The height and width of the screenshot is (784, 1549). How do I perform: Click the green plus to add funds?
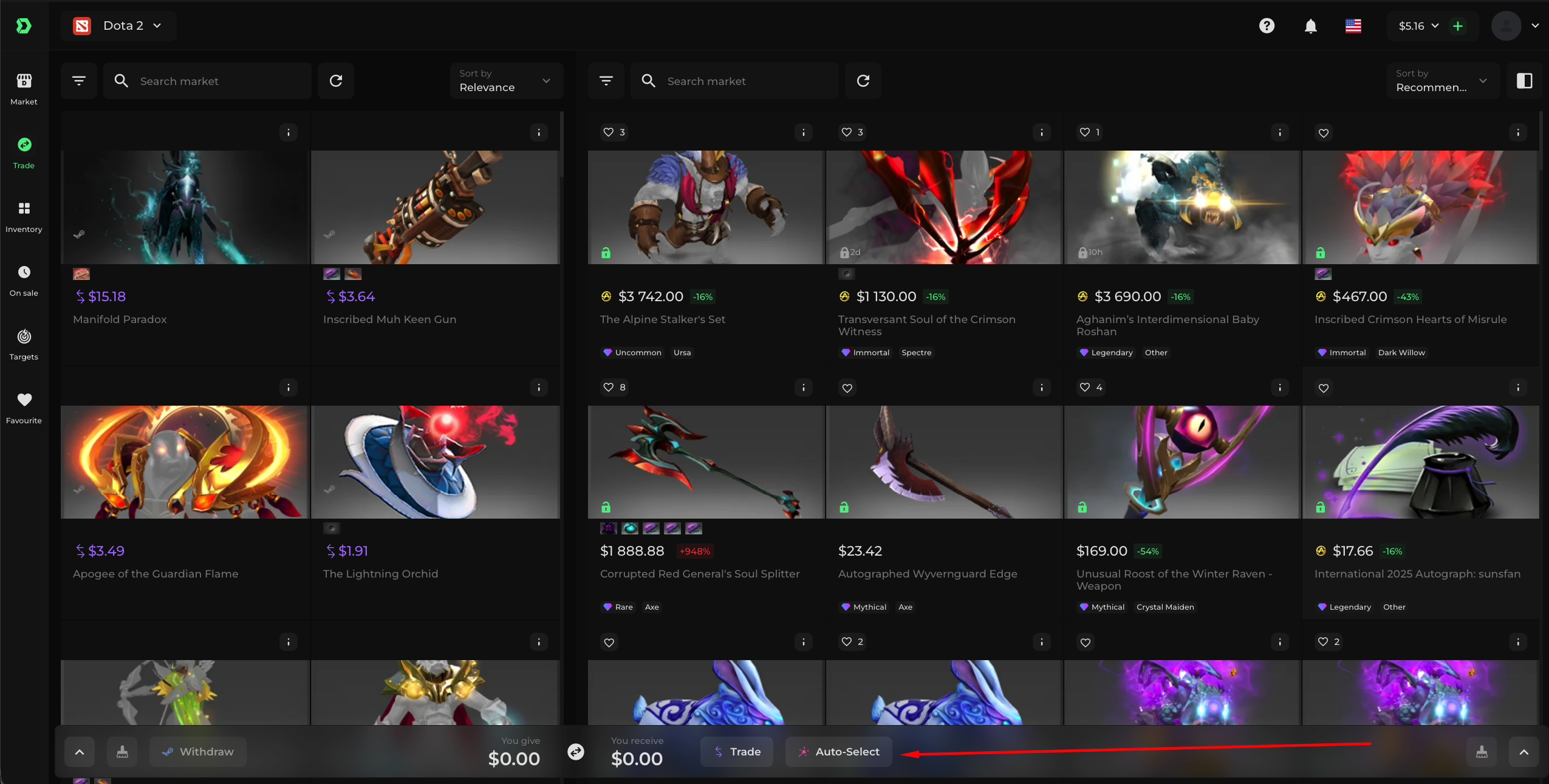[x=1458, y=26]
